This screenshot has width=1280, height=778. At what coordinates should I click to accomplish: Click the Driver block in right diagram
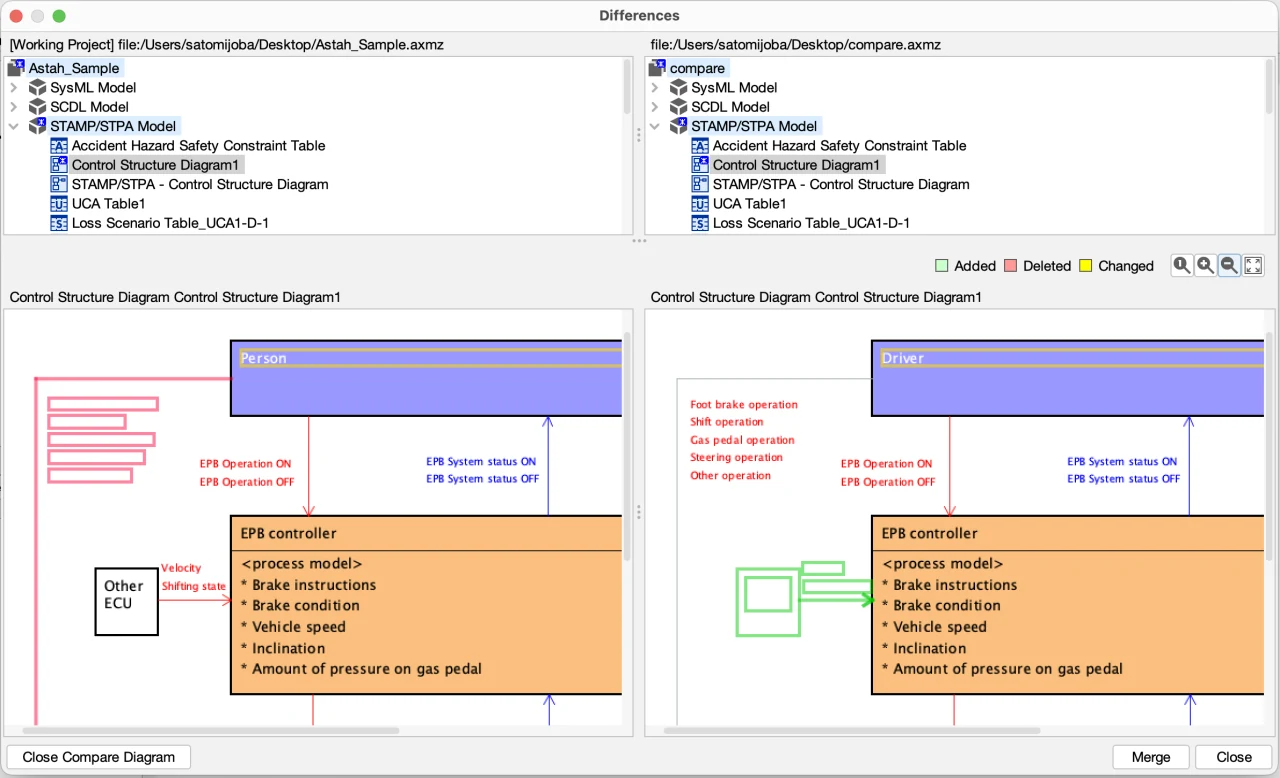[1067, 377]
